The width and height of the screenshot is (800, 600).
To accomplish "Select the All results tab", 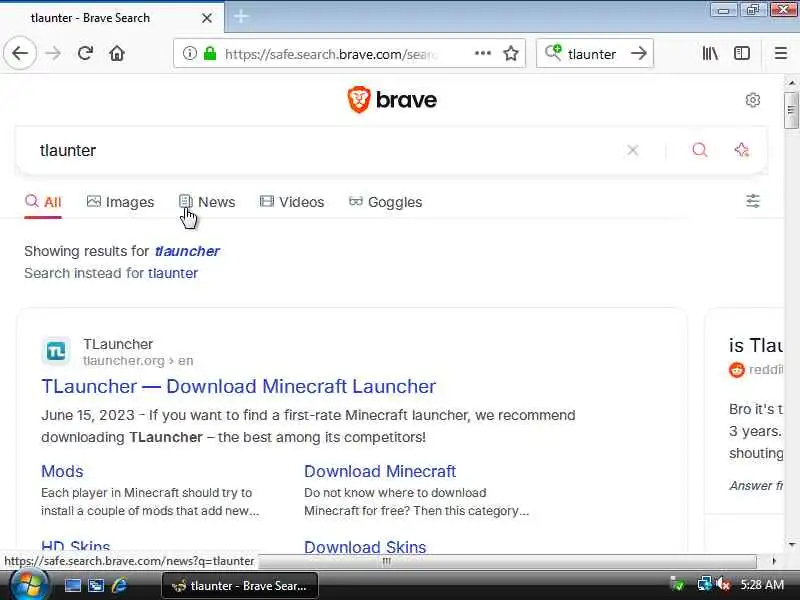I will (x=43, y=202).
